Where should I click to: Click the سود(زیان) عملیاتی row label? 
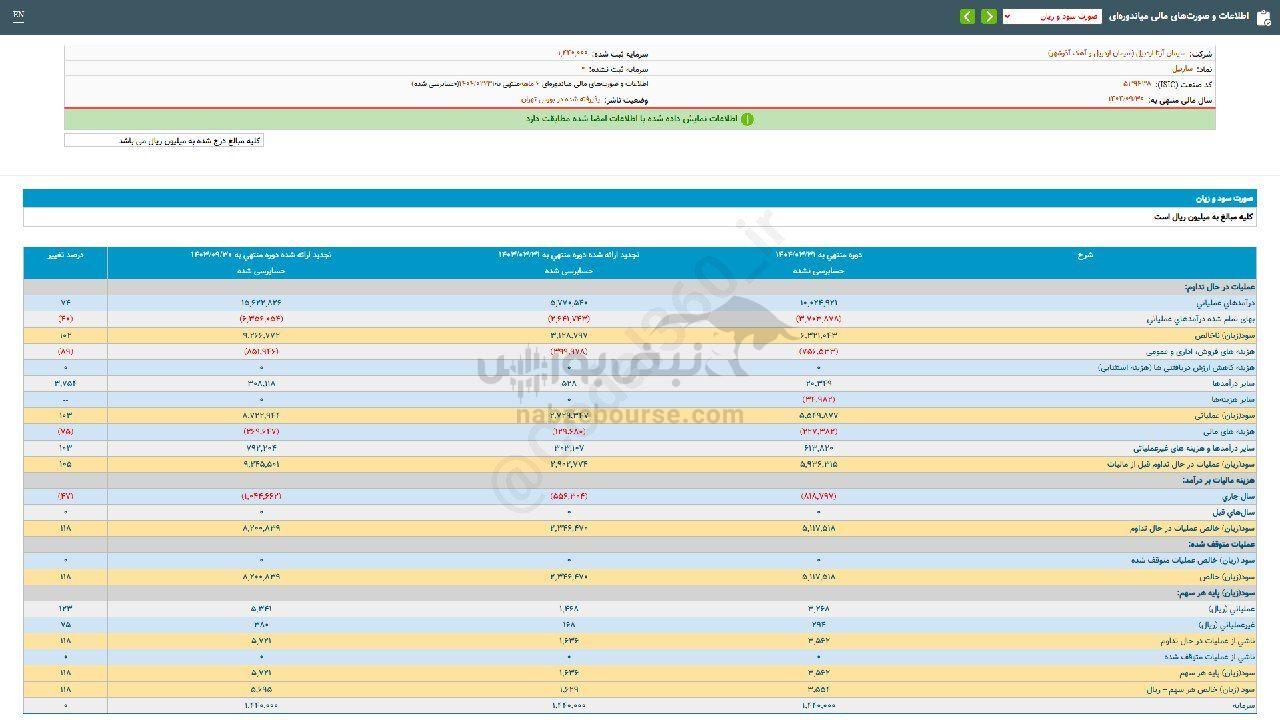[x=1226, y=415]
